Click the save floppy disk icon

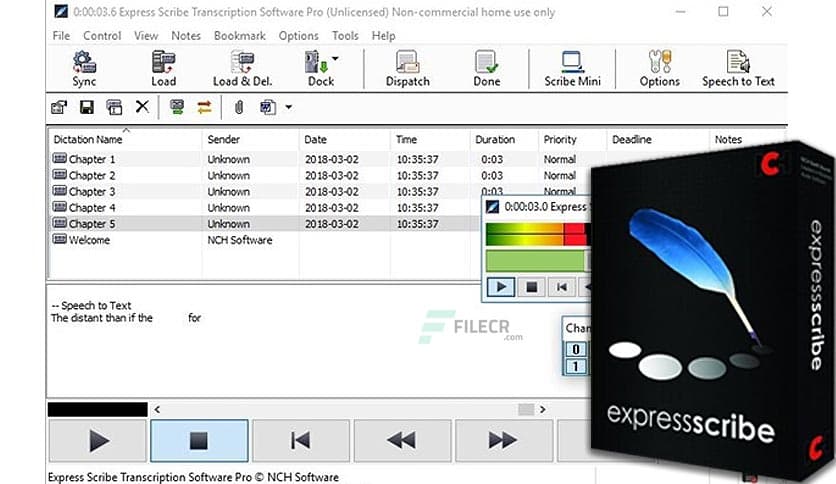click(x=86, y=107)
